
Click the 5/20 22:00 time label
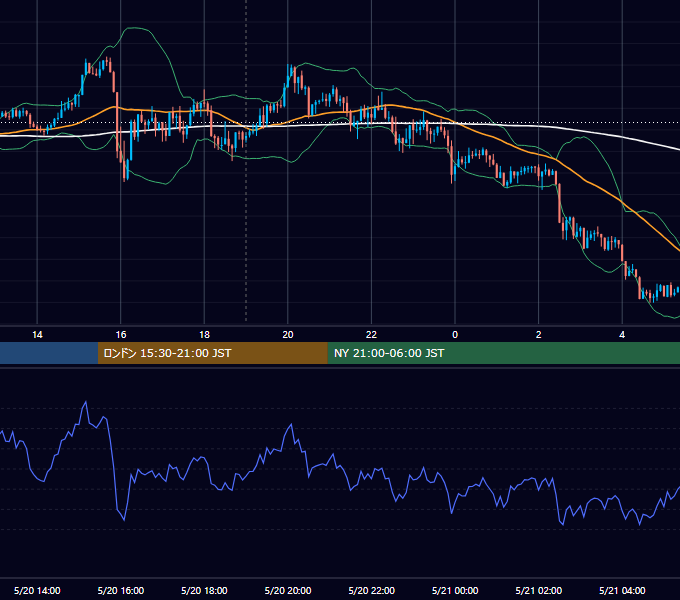point(371,590)
